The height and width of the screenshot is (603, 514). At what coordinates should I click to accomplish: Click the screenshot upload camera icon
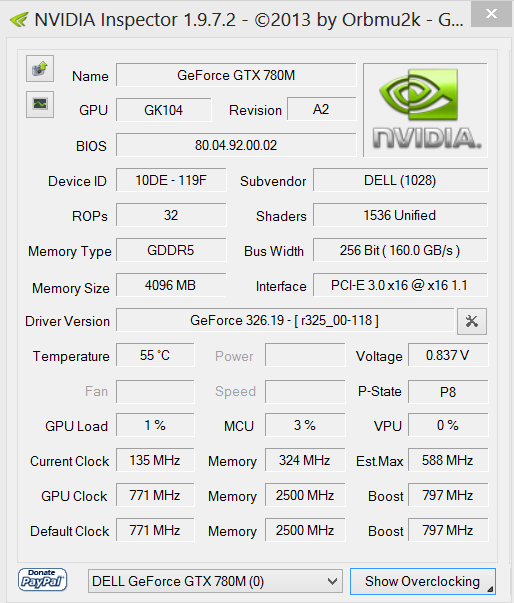click(40, 69)
